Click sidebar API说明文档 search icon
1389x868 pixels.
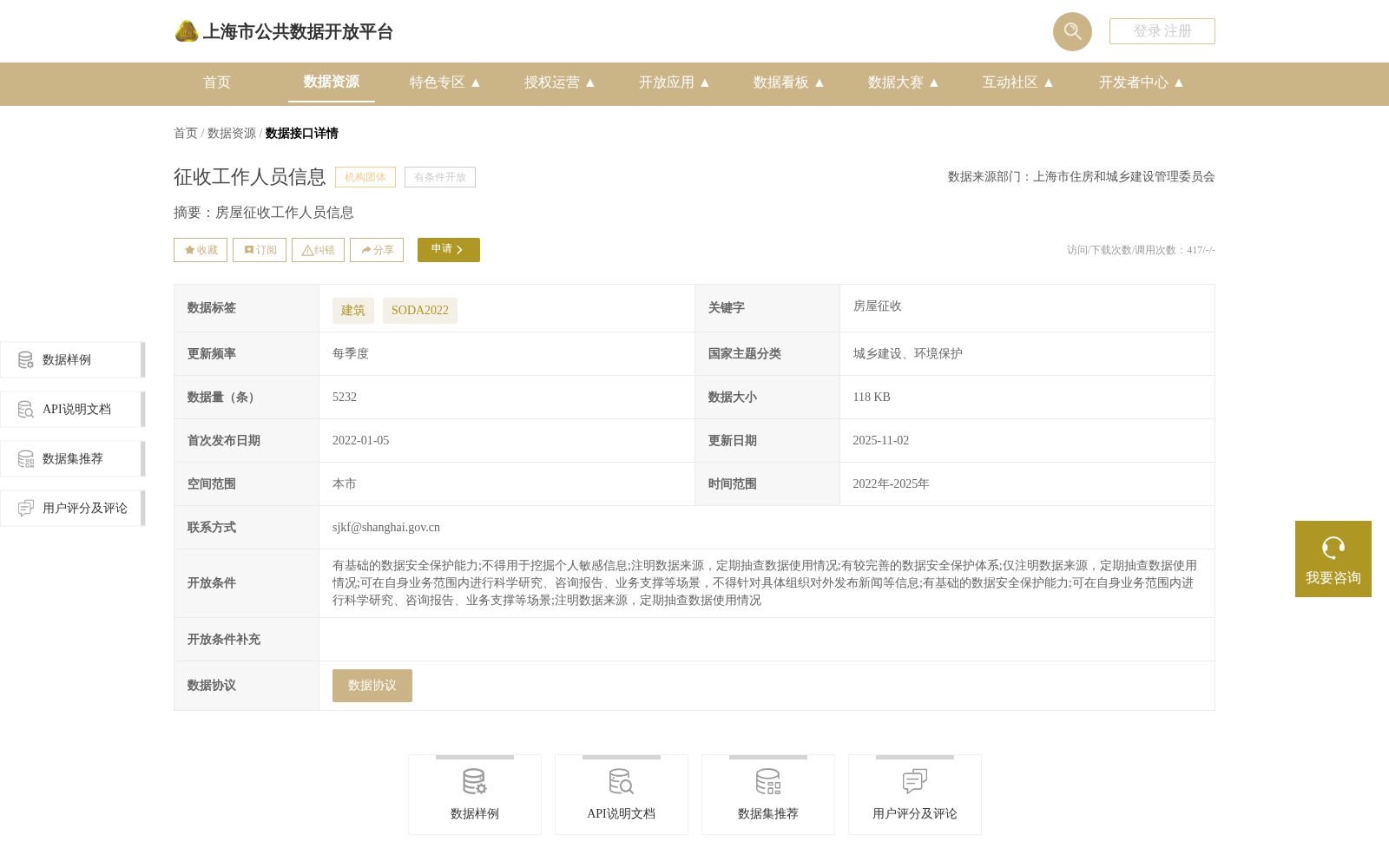tap(26, 409)
